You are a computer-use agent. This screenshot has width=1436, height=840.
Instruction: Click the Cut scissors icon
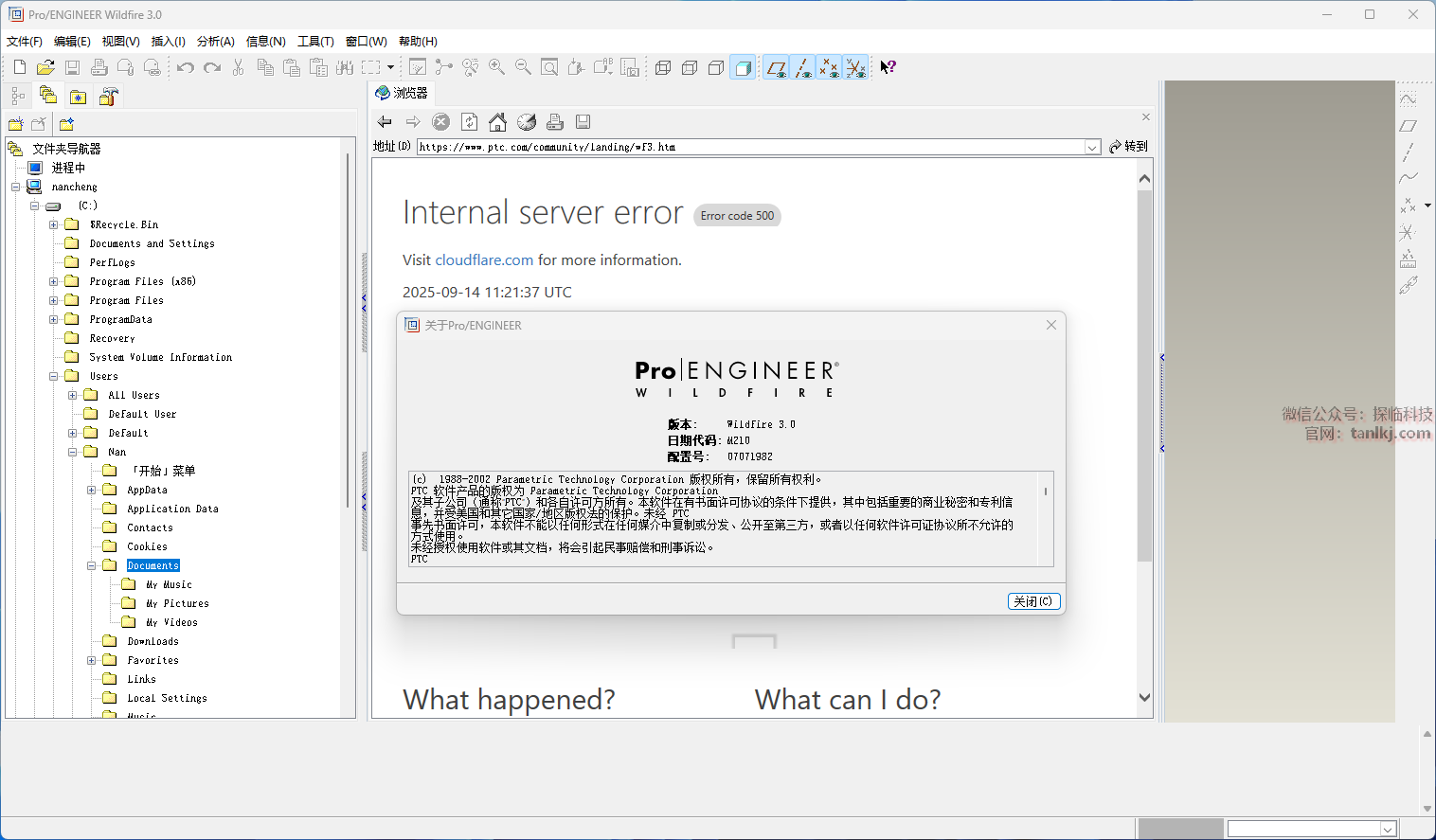click(239, 67)
